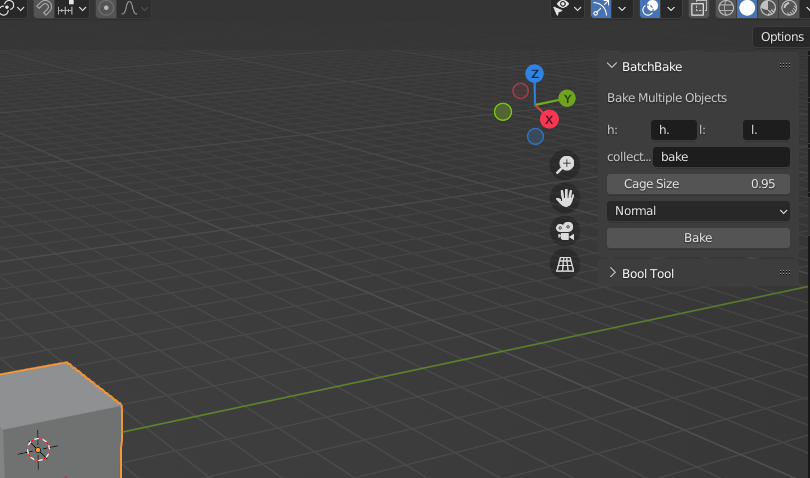The height and width of the screenshot is (478, 810).
Task: Click the 'Bake Multiple Objects' label
Action: click(x=666, y=98)
